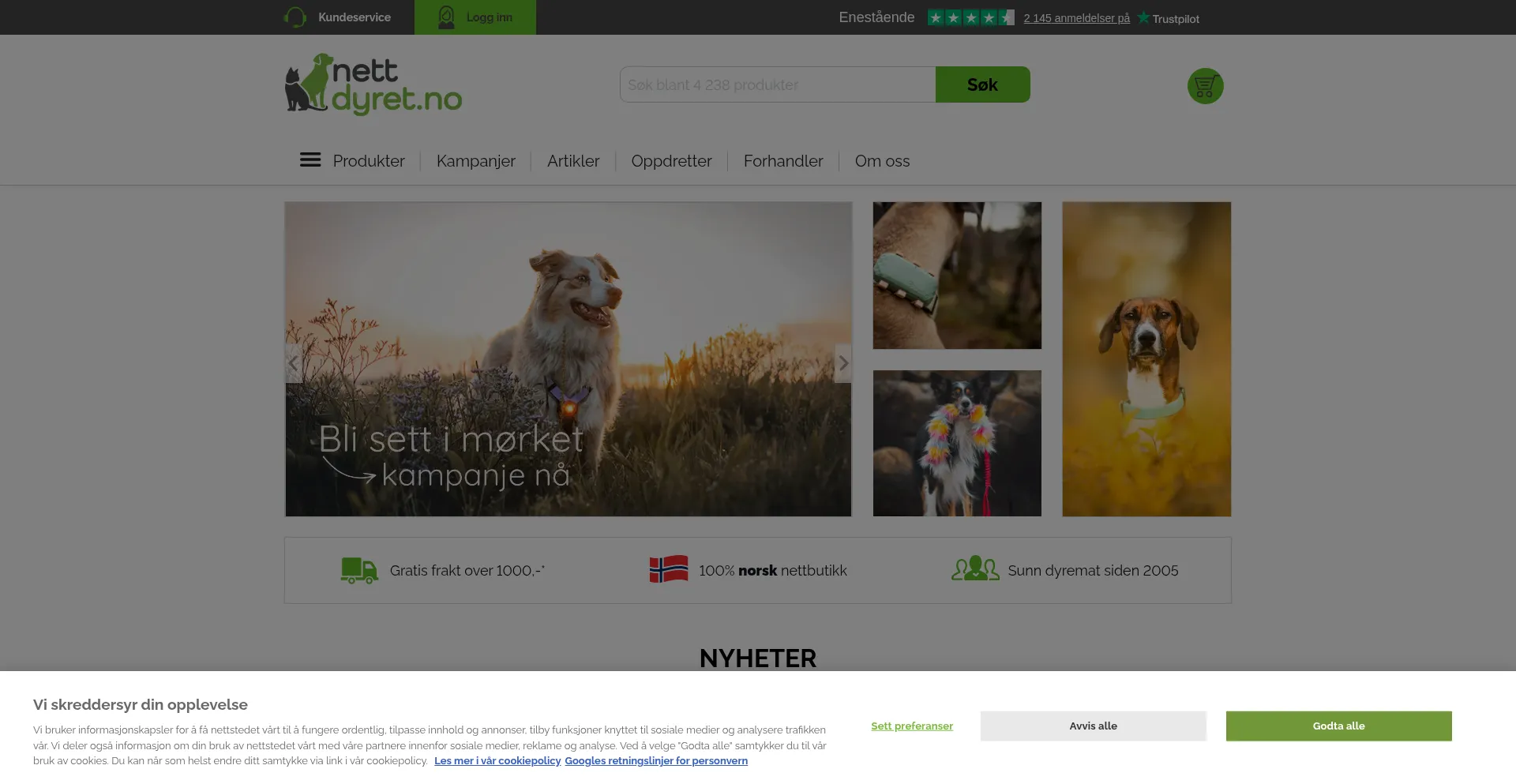Go to previous banner slide
Screen dimensions: 1516x784
click(293, 363)
